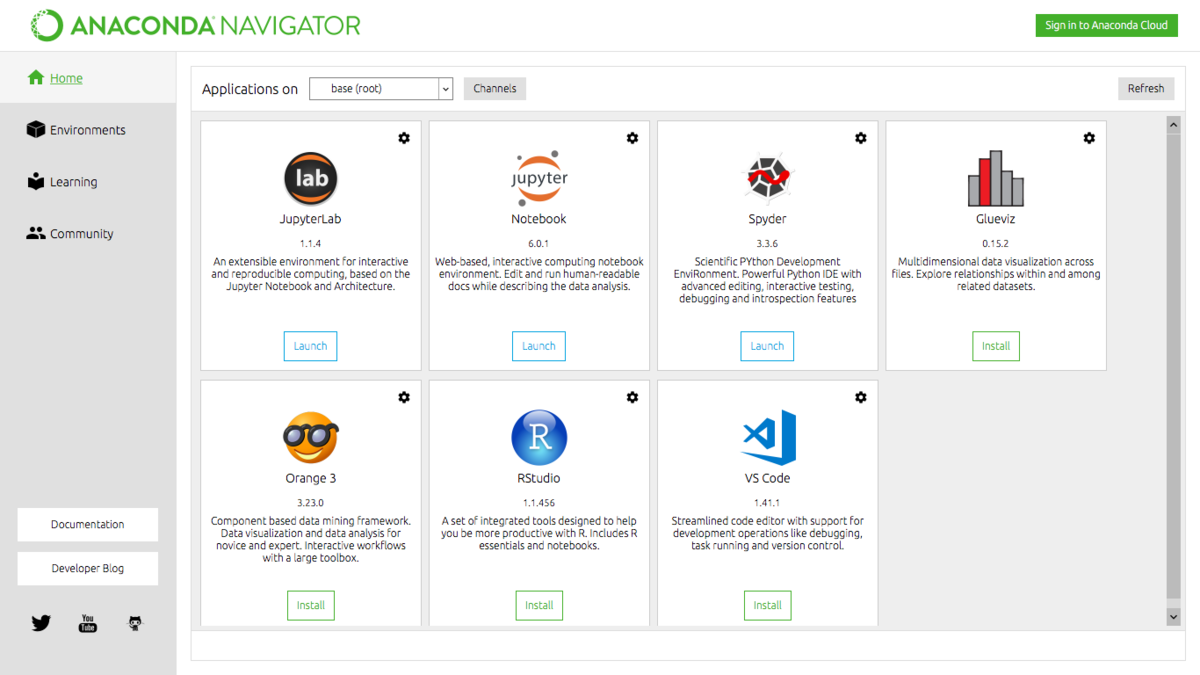Click the VS Code logo
Viewport: 1200px width, 675px height.
pyautogui.click(x=769, y=438)
